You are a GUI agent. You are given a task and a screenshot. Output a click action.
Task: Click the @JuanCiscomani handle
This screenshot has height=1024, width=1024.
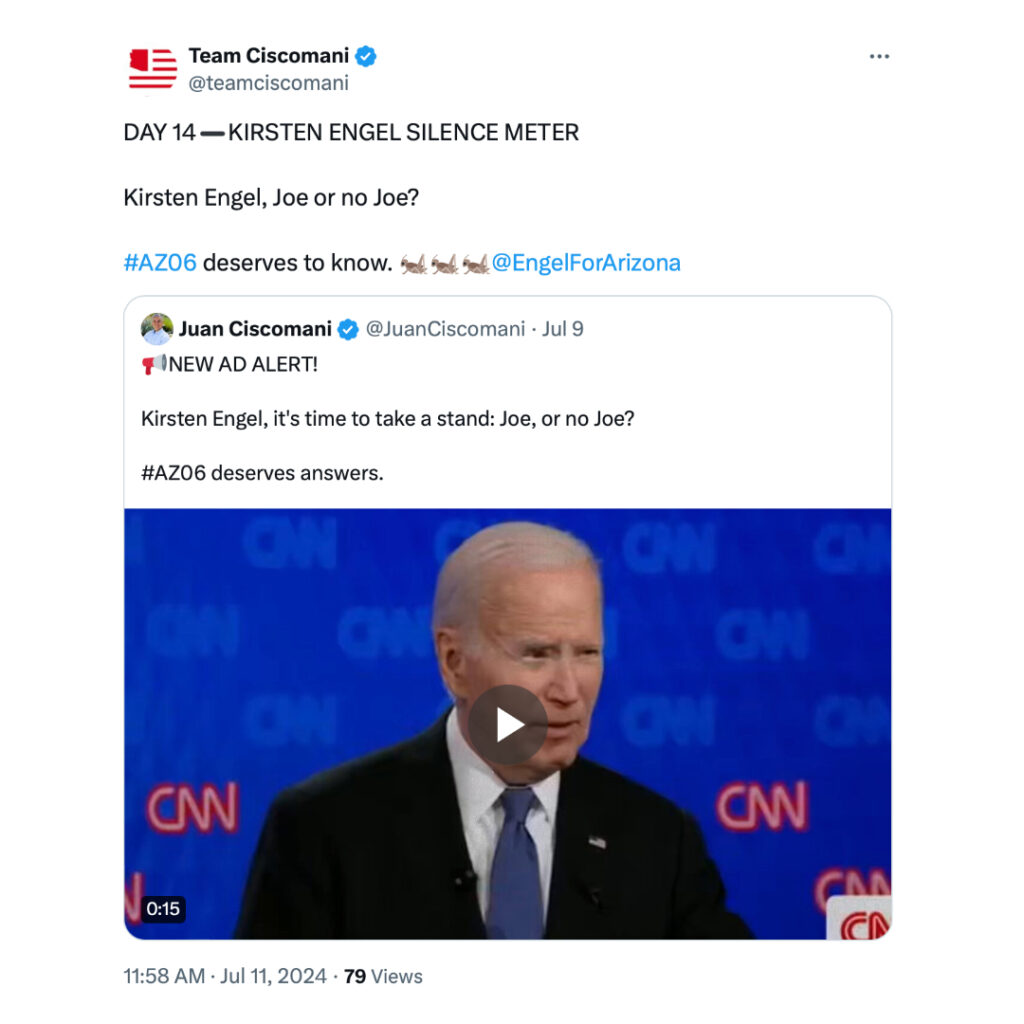click(x=445, y=329)
